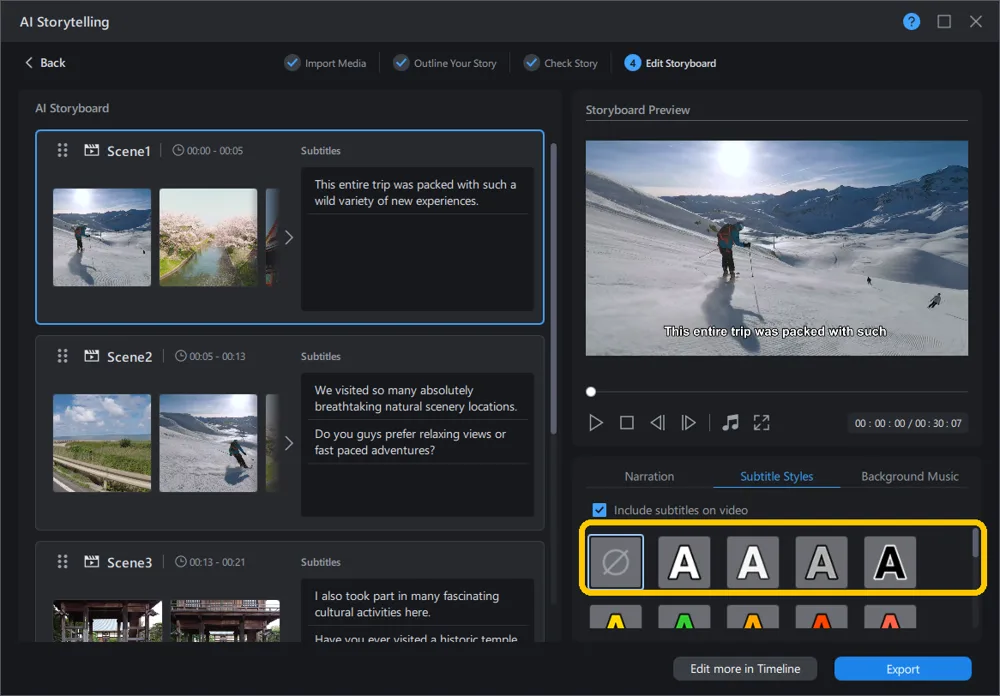This screenshot has width=1000, height=696.
Task: Stop the storyboard preview playback
Action: (x=627, y=422)
